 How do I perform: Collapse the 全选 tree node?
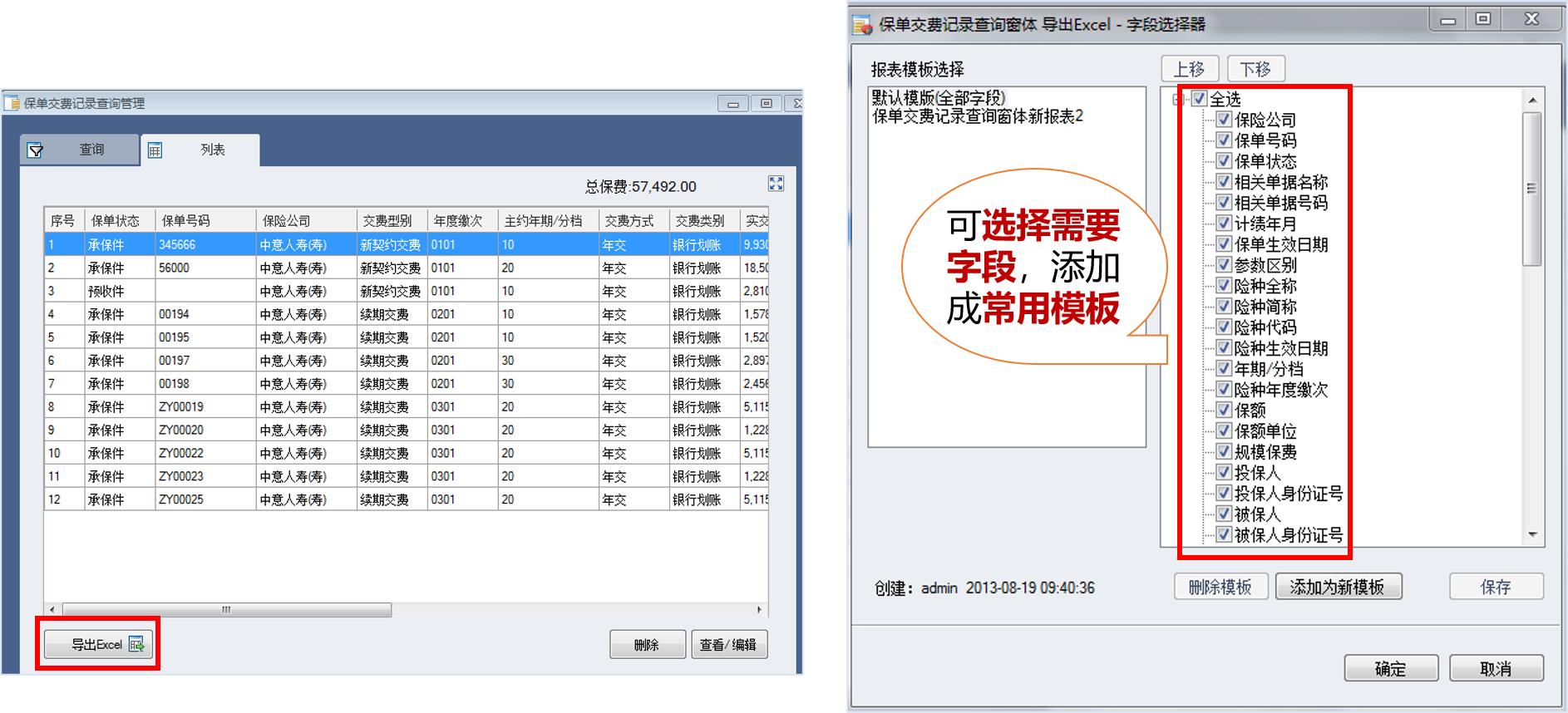click(x=1177, y=100)
